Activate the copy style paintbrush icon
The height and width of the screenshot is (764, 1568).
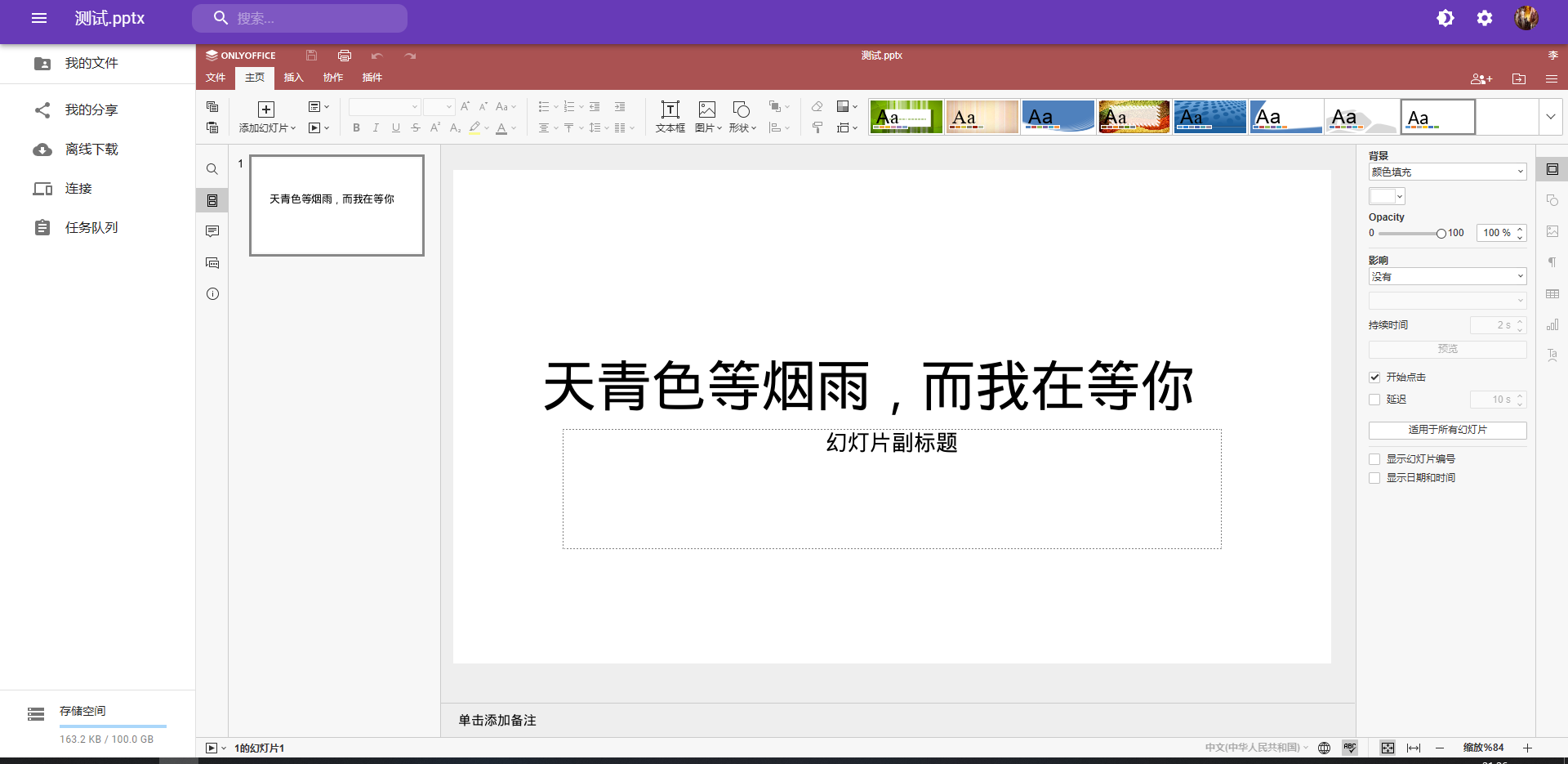click(816, 127)
